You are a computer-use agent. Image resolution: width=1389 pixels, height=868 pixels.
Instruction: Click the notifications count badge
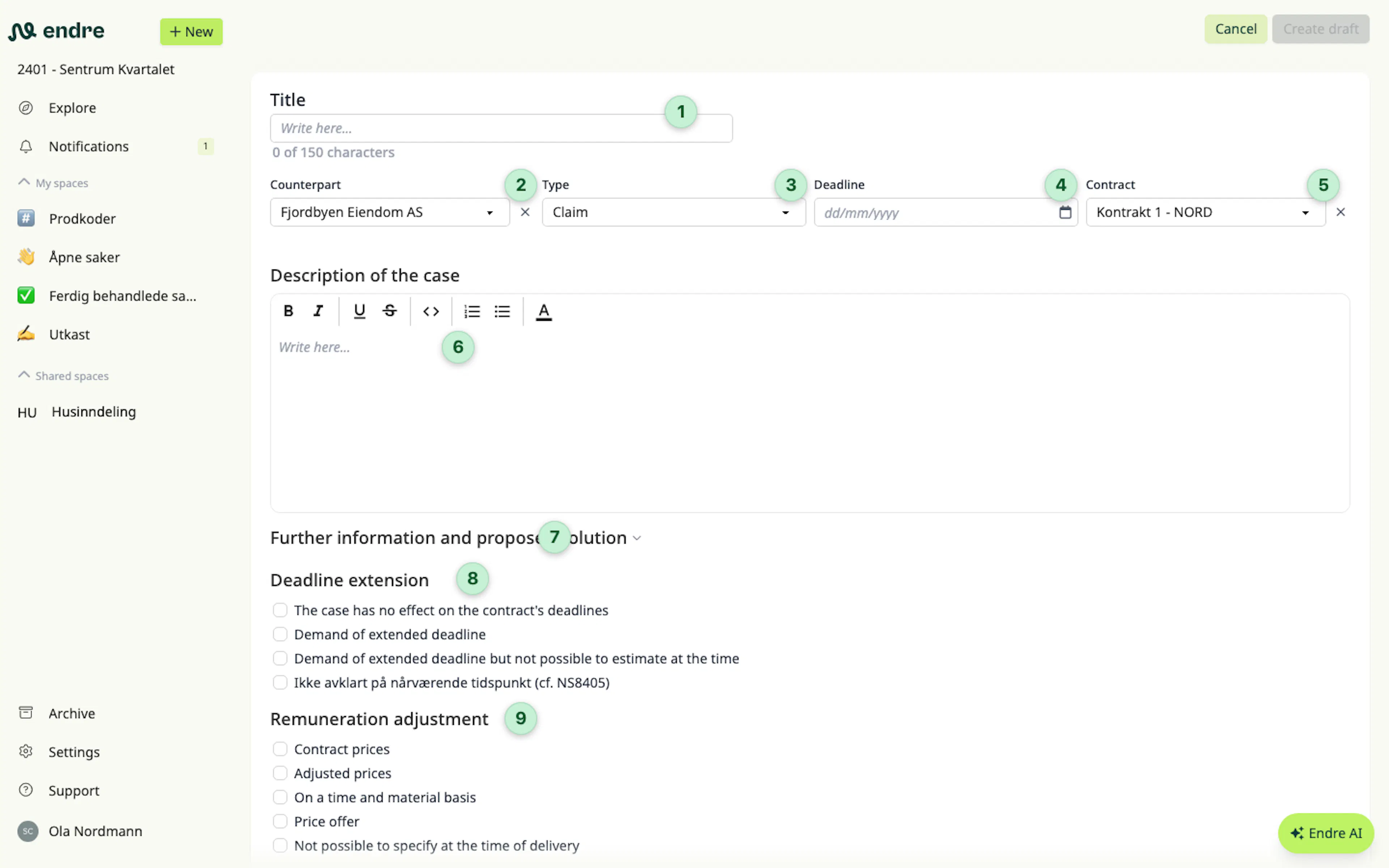pyautogui.click(x=205, y=146)
